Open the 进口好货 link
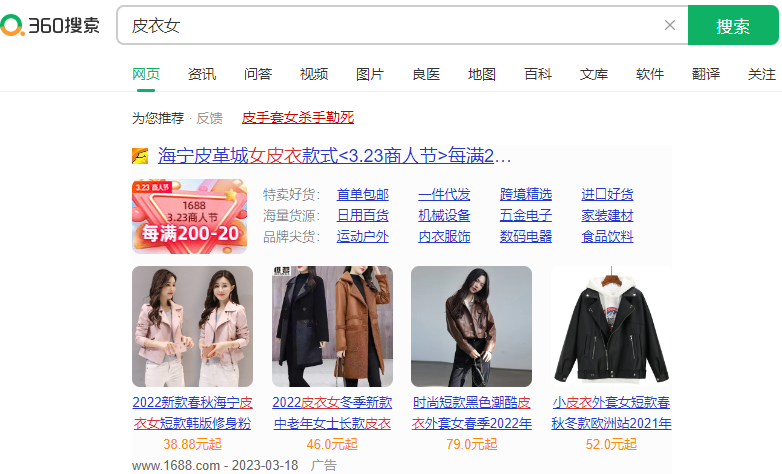Viewport: 782px width, 474px height. (607, 194)
